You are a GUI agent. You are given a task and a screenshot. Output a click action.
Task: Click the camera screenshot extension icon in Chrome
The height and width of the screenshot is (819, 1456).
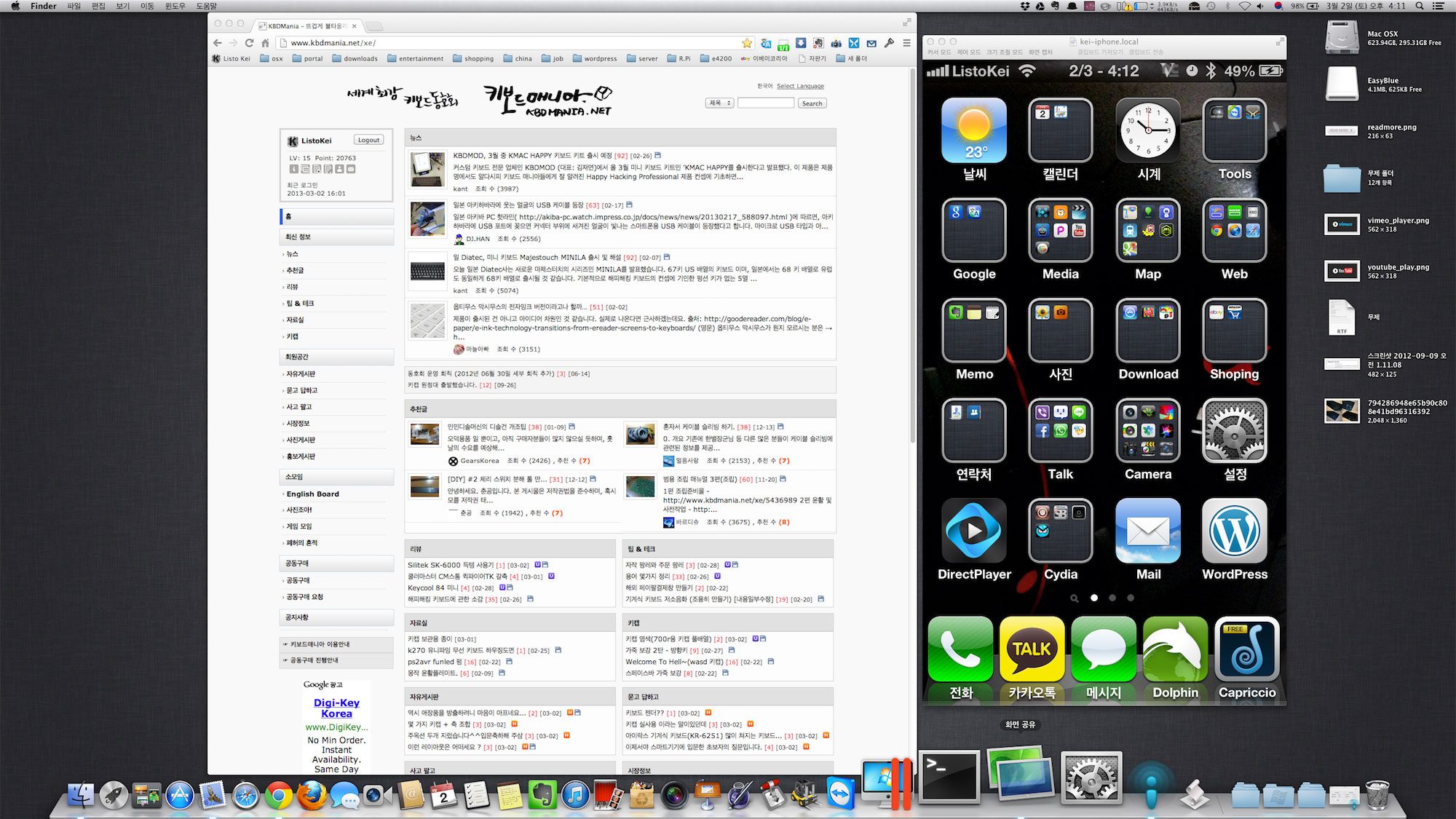pos(836,43)
